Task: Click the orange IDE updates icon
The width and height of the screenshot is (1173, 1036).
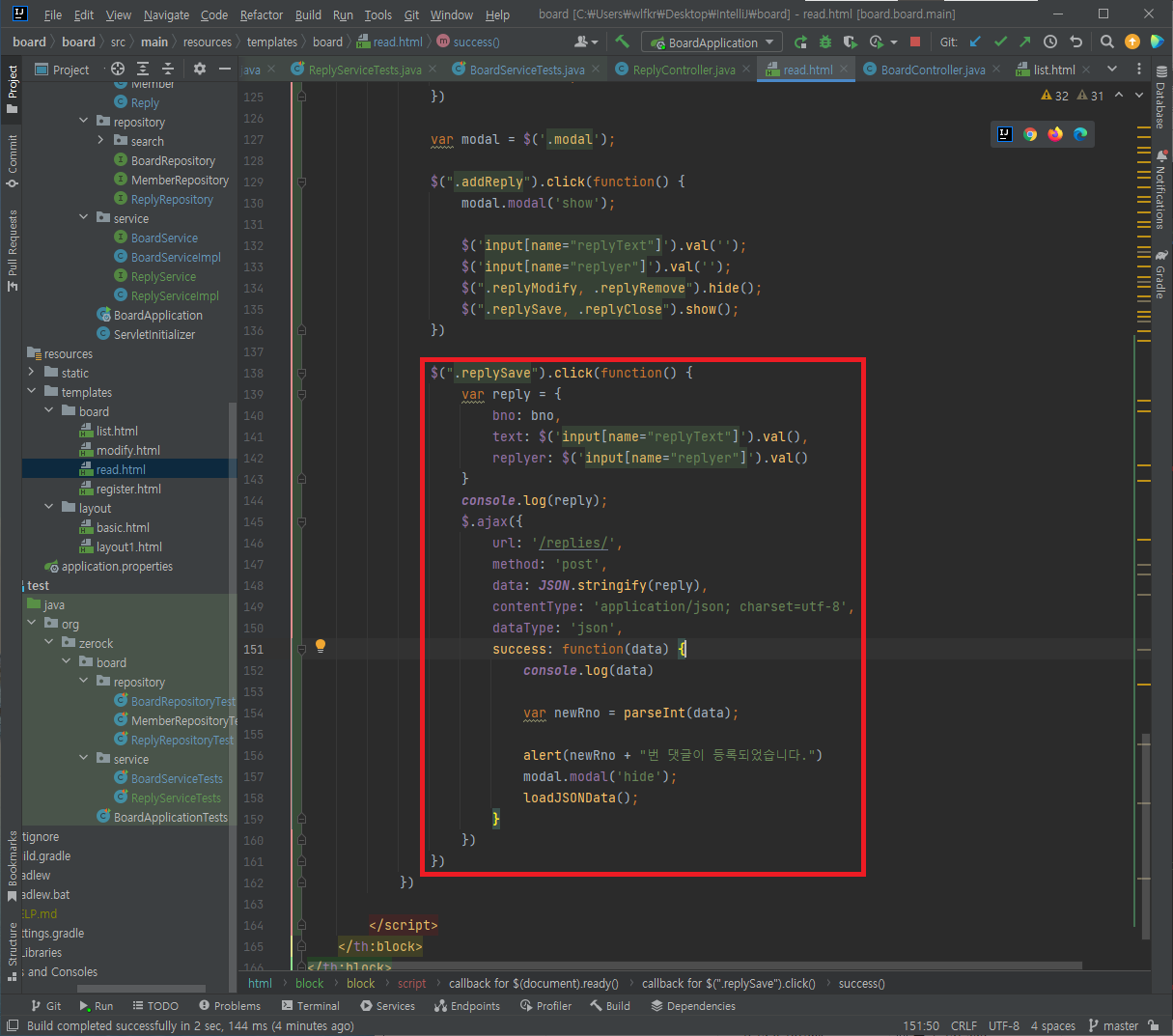Action: point(1132,42)
